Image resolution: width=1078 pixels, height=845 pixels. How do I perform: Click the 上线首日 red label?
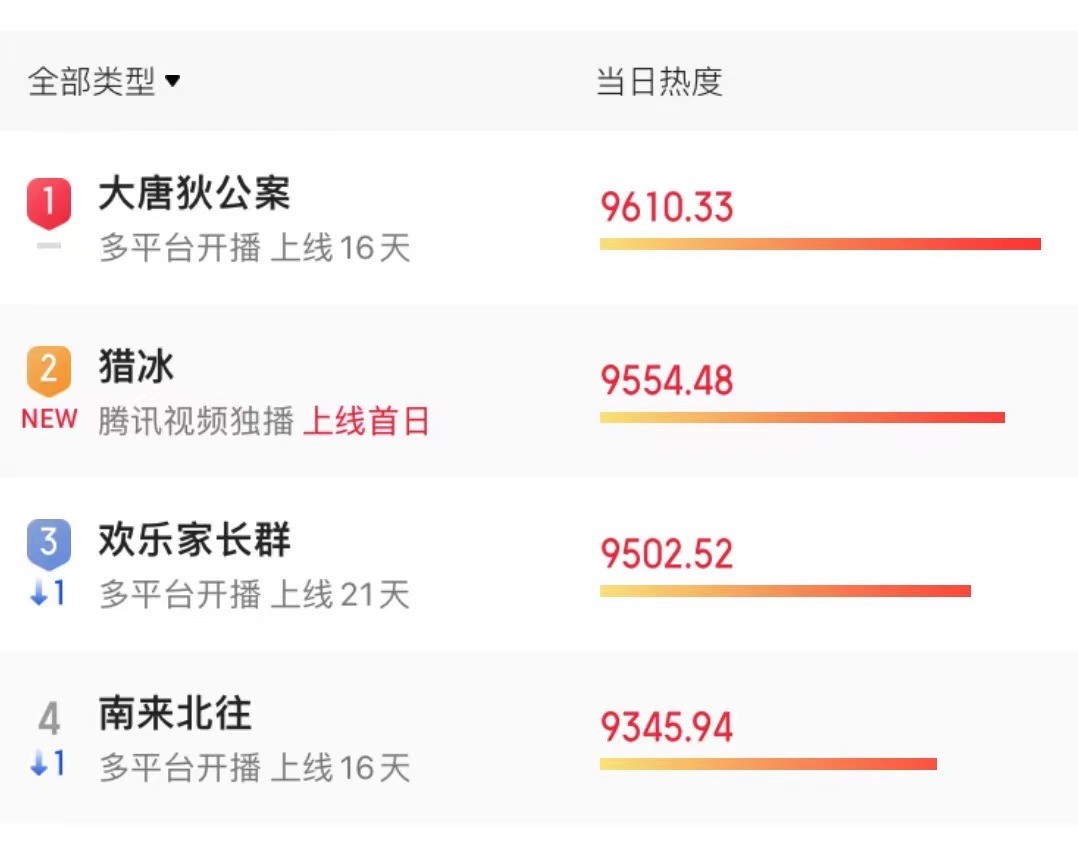click(x=366, y=421)
